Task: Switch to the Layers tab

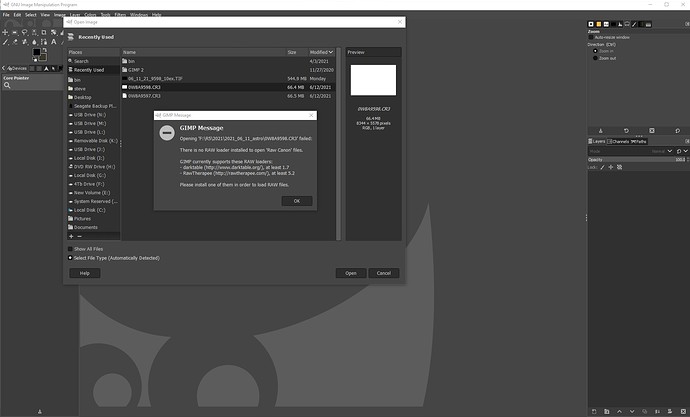Action: (597, 141)
